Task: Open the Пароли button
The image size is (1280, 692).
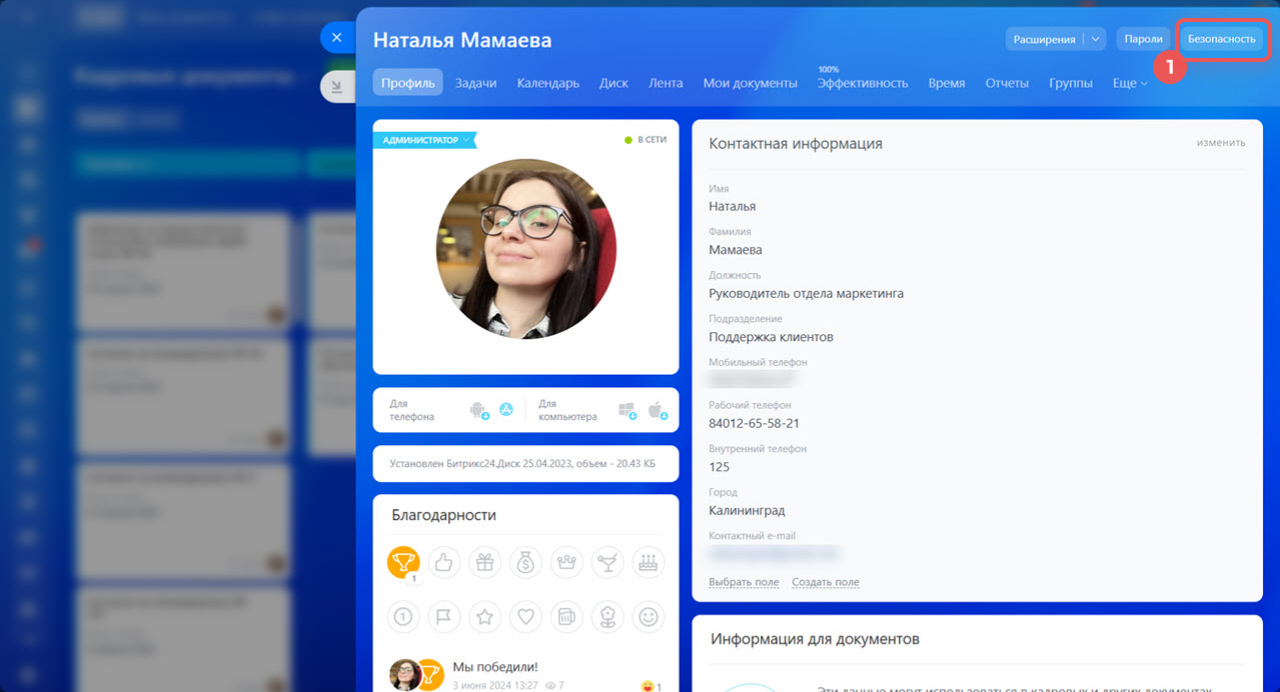Action: (1143, 39)
